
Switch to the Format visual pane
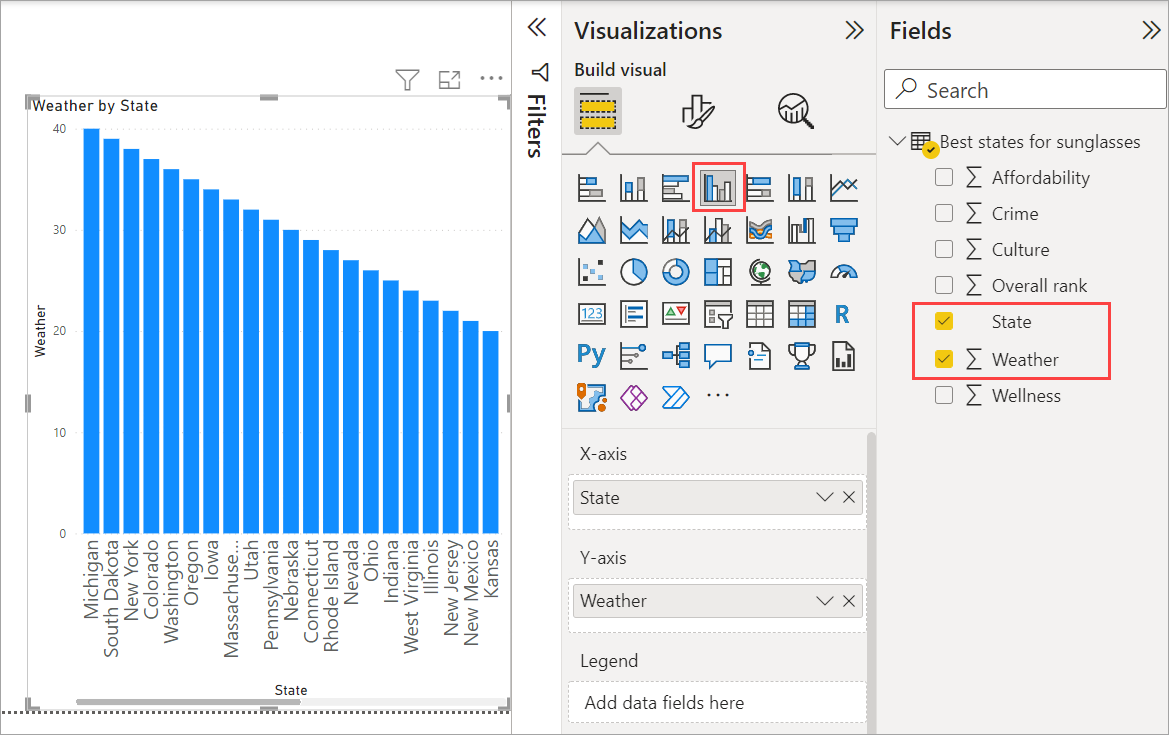(697, 111)
